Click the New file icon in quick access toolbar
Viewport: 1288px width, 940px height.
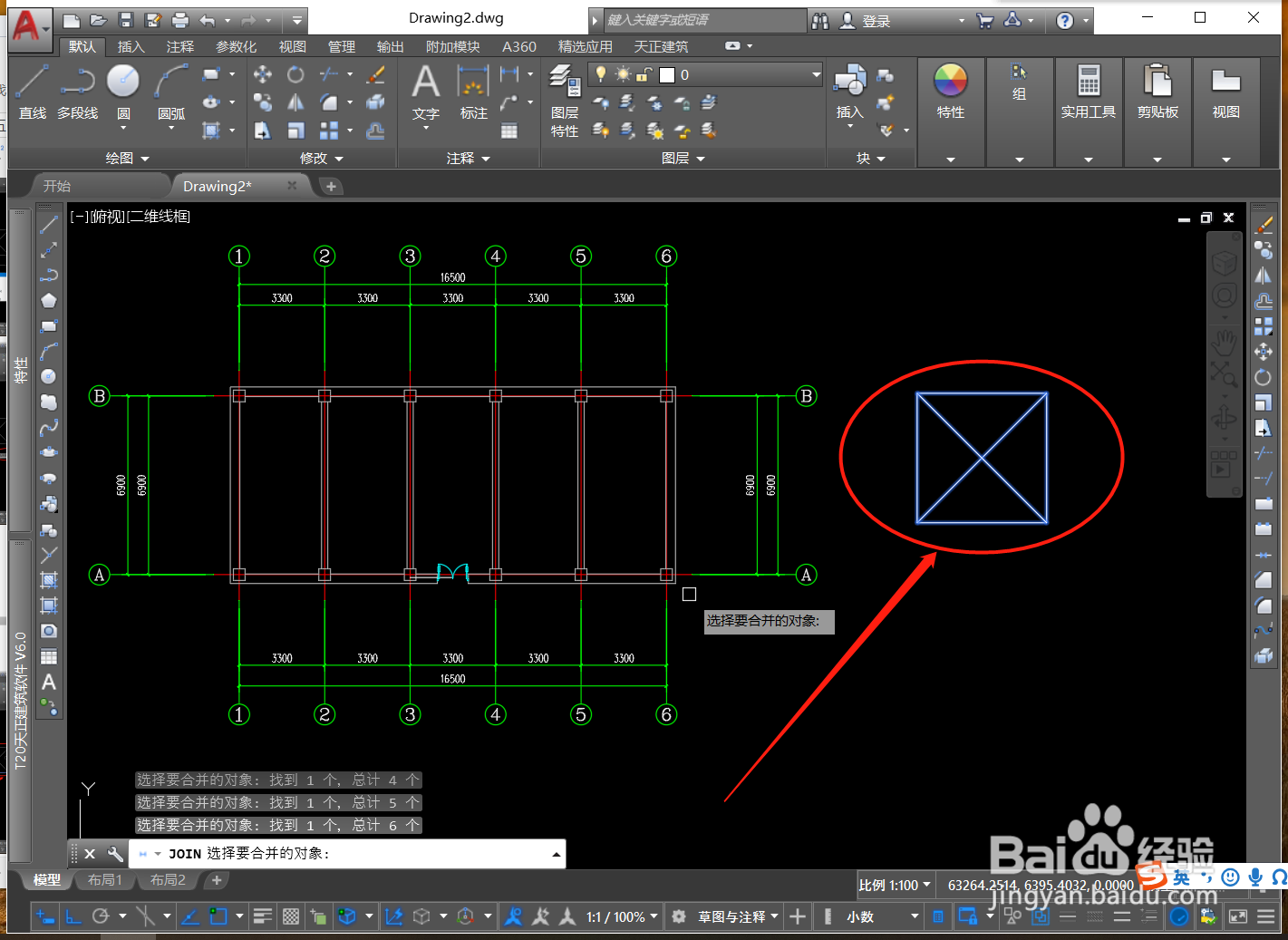click(72, 20)
